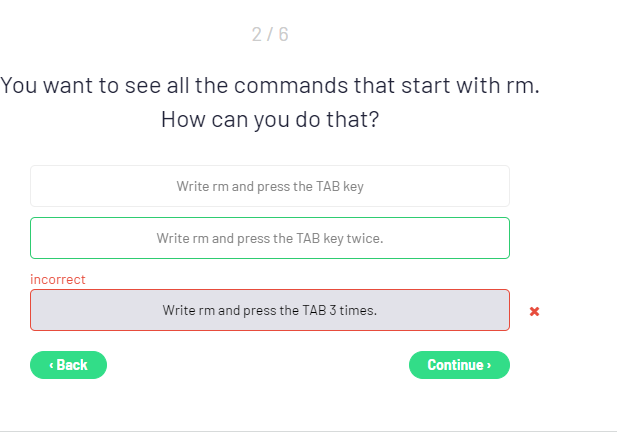Click the question counter at the top

[x=270, y=35]
